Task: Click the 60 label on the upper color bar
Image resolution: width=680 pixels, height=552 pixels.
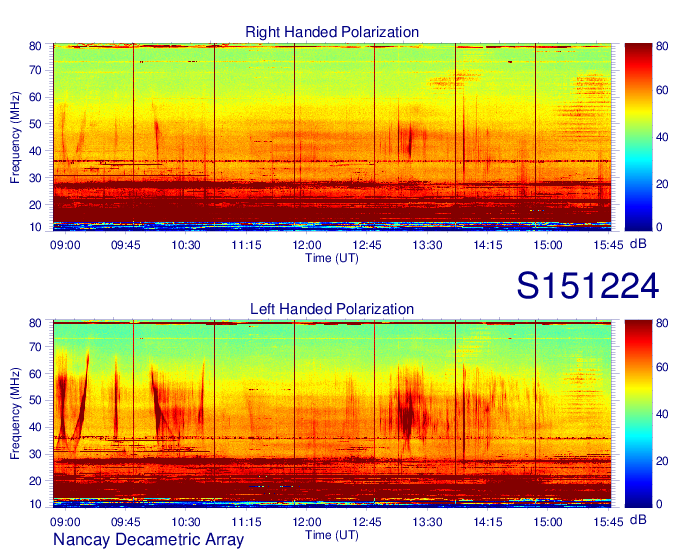Action: click(662, 90)
